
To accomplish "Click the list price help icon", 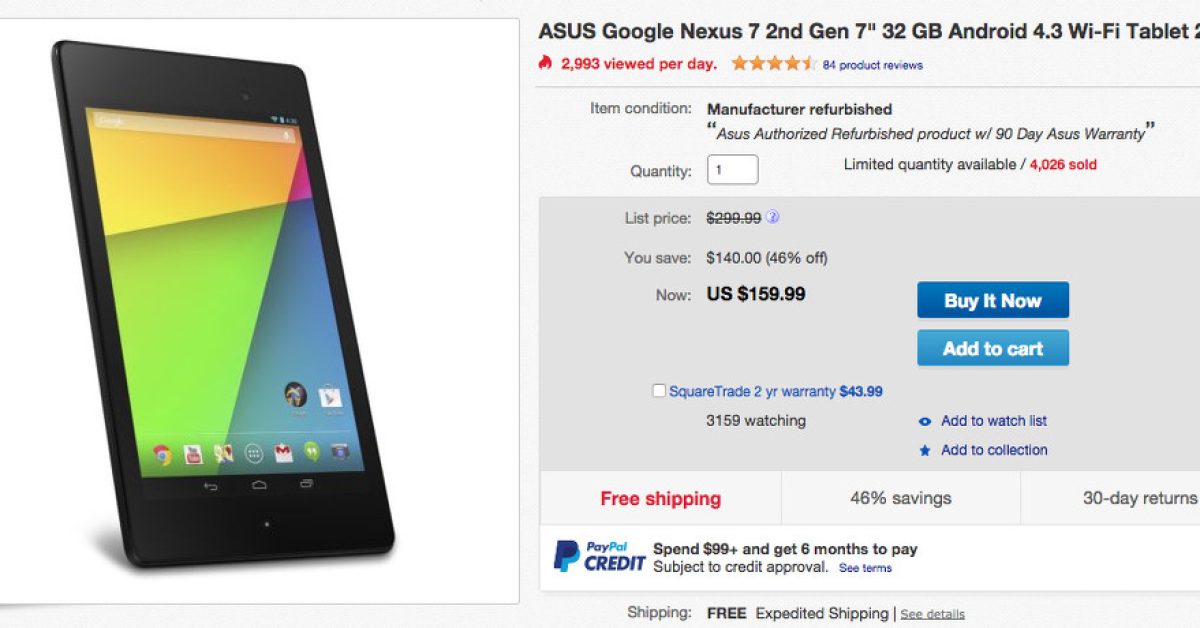I will click(773, 217).
